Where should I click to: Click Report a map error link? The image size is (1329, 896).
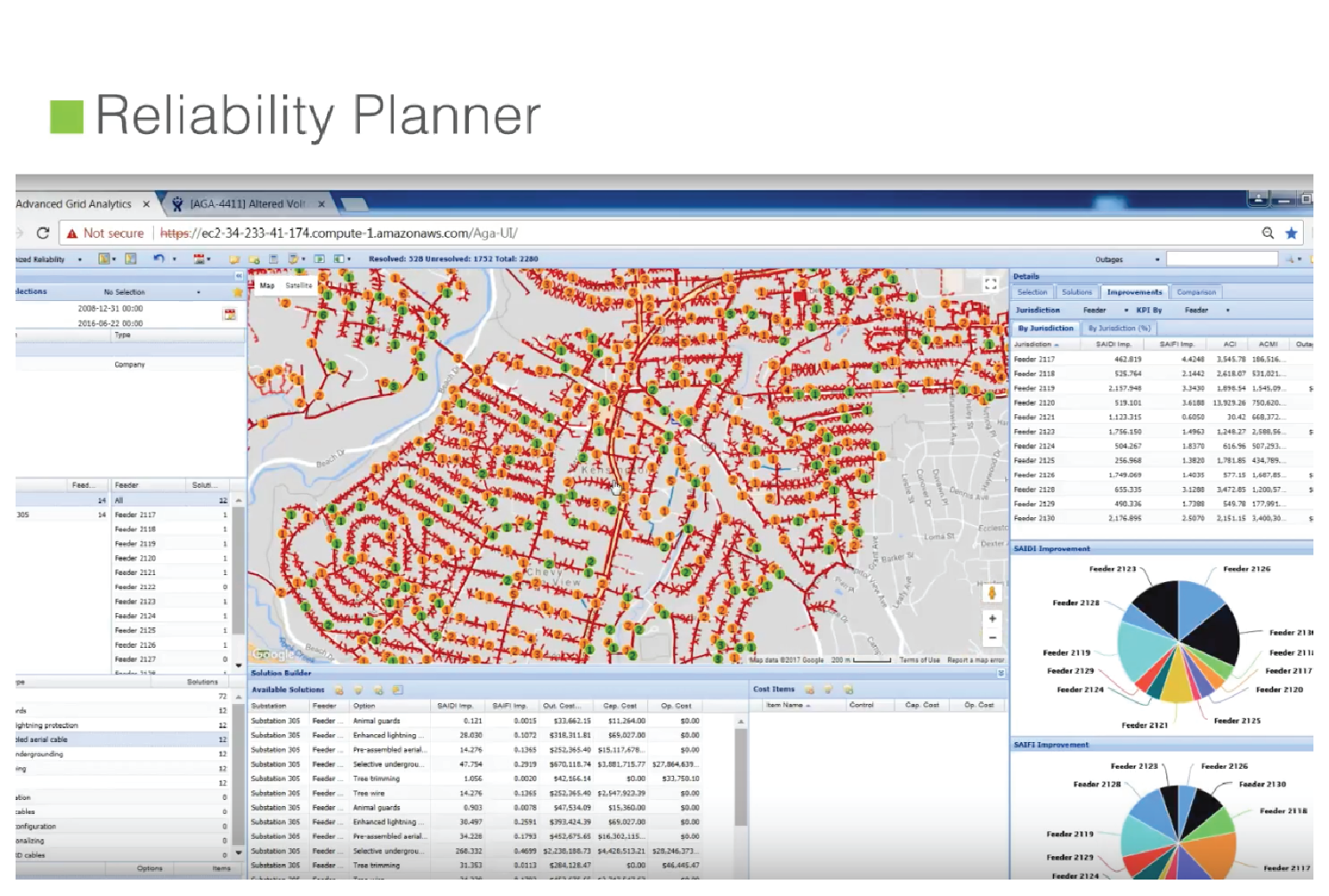[x=976, y=660]
